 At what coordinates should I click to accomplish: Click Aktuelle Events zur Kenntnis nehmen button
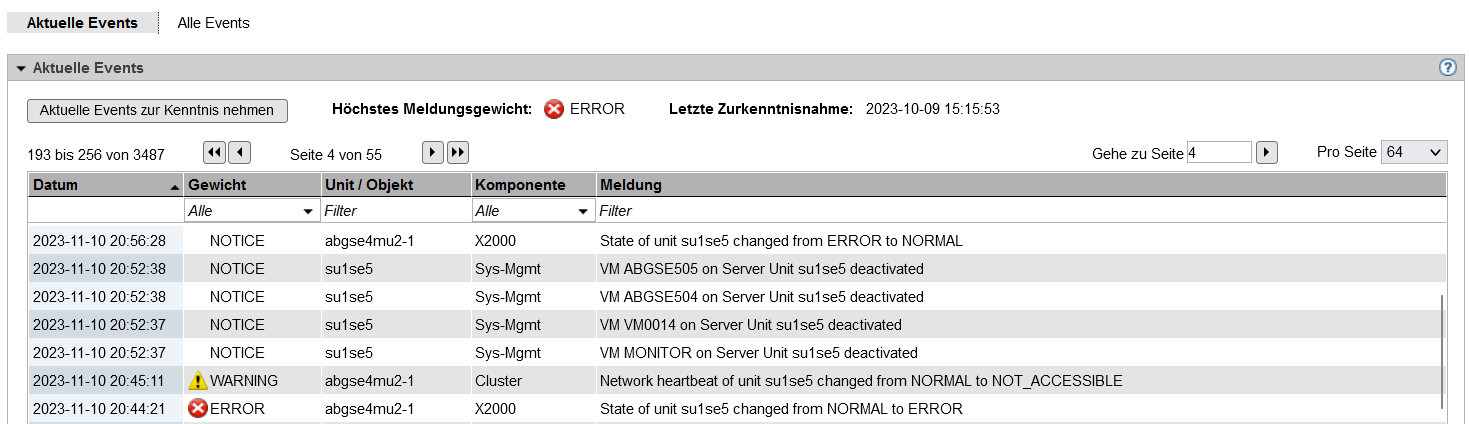pyautogui.click(x=157, y=110)
